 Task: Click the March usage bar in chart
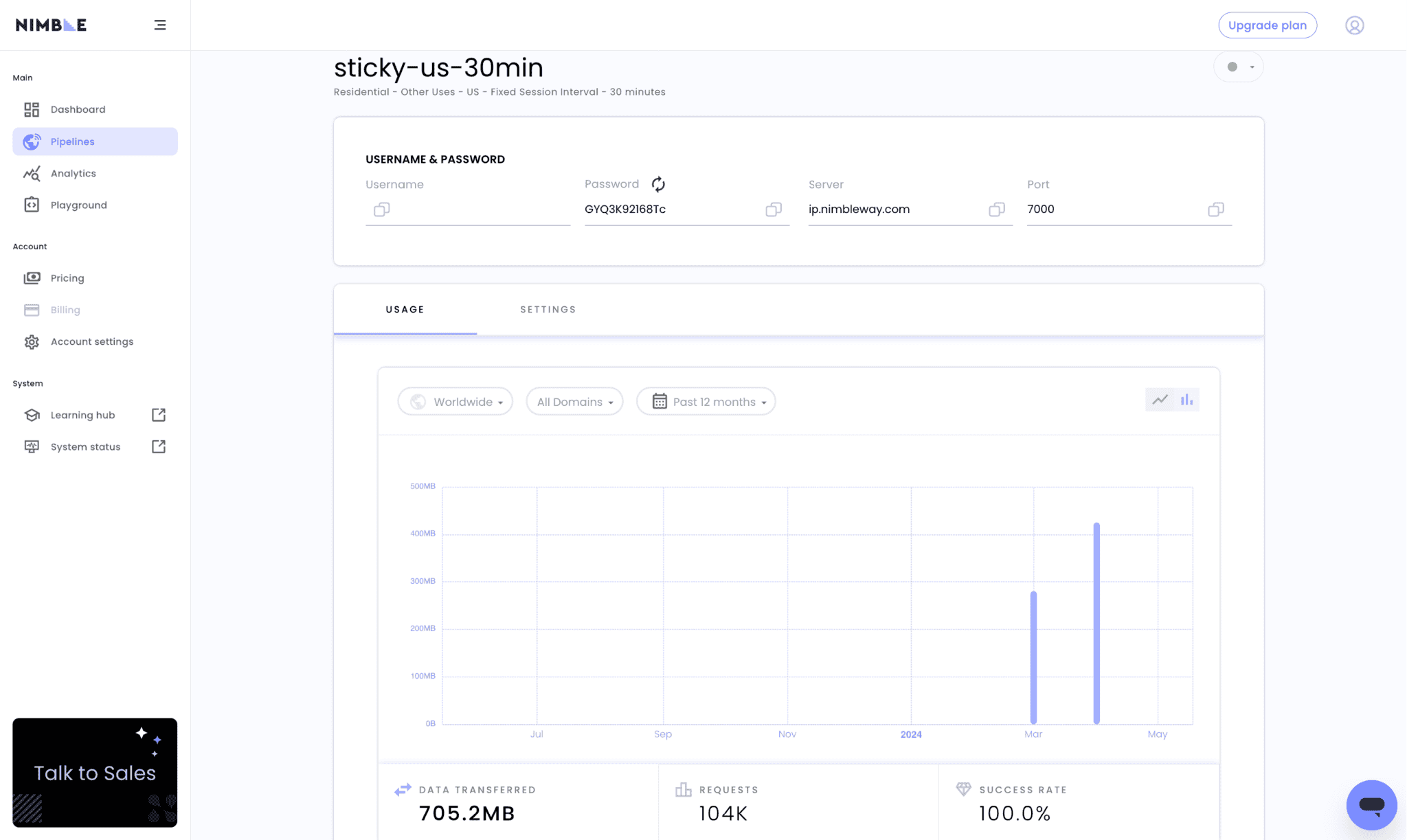click(1033, 657)
